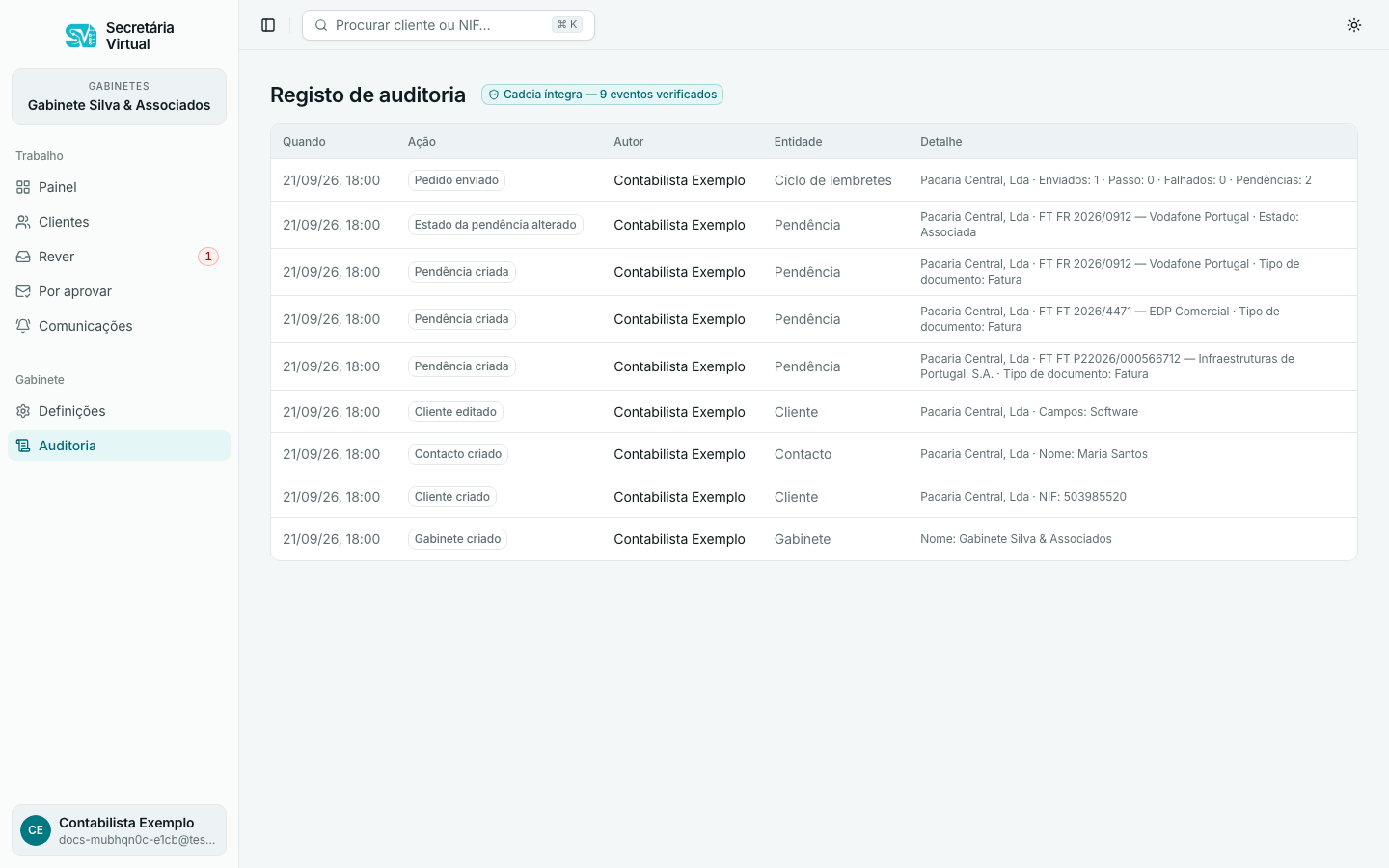
Task: Open the Gabinete Silva & Associados switcher
Action: (x=119, y=96)
